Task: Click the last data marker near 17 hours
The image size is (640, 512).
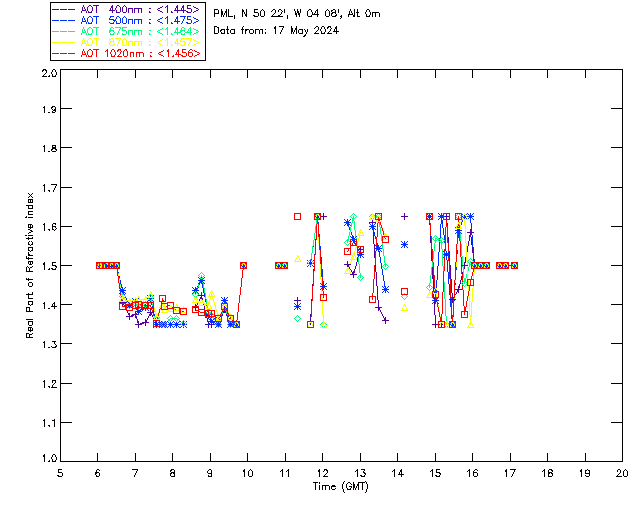Action: coord(514,265)
